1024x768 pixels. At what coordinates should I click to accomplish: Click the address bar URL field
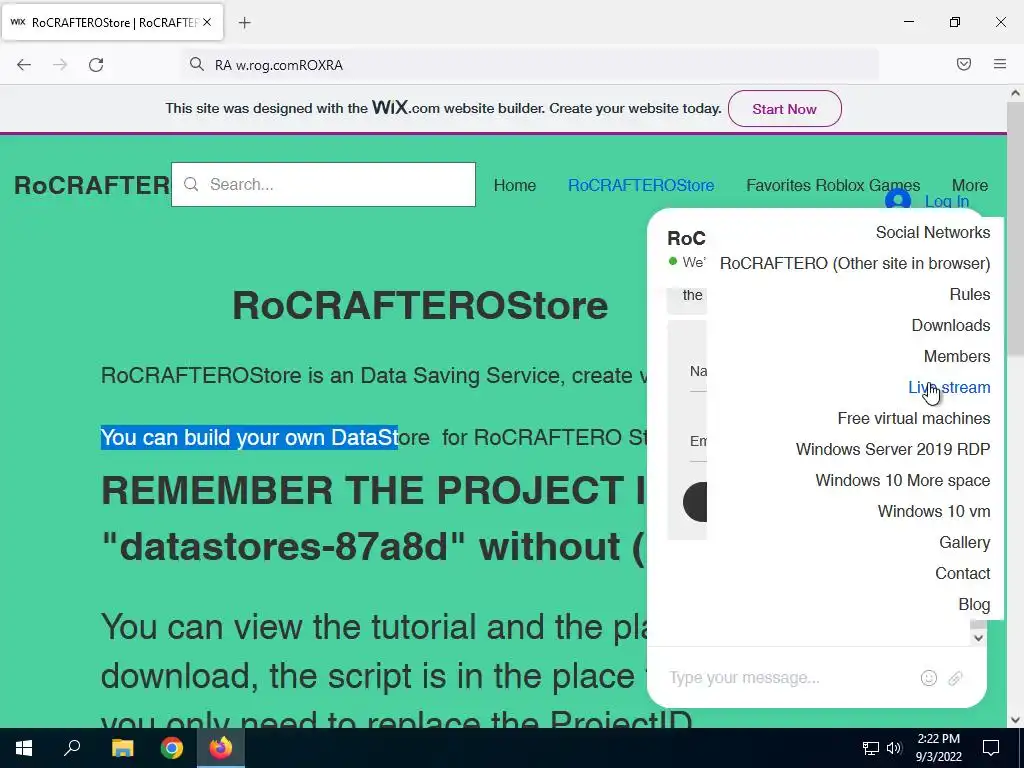(530, 65)
